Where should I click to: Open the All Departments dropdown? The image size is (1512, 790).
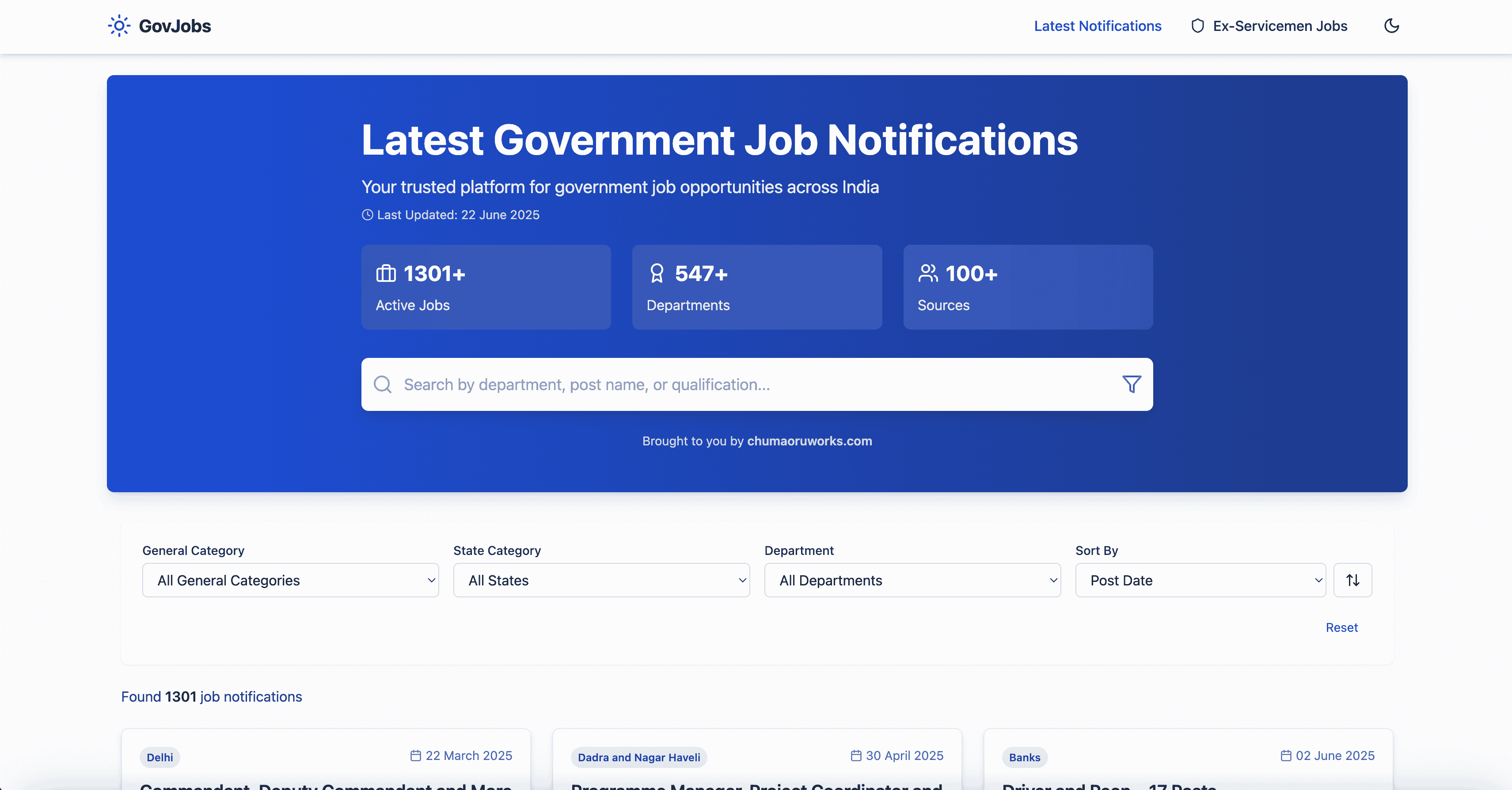tap(912, 580)
